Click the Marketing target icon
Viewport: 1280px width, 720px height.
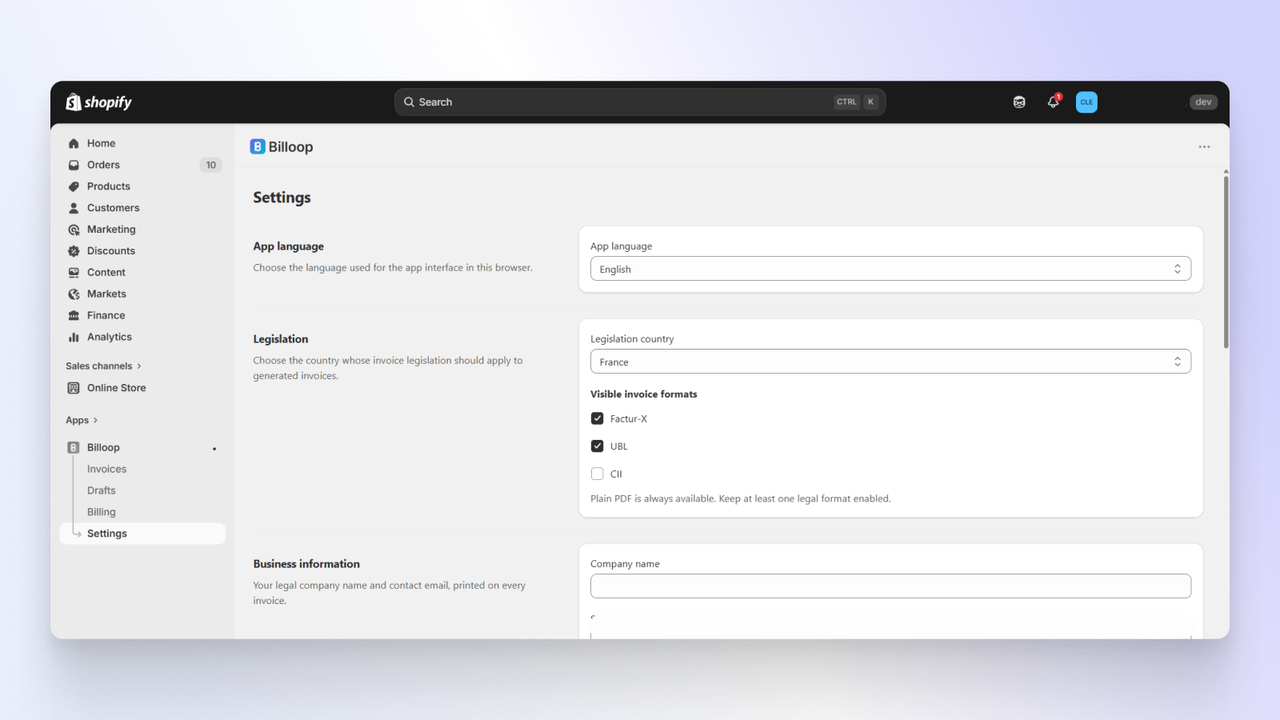point(74,229)
